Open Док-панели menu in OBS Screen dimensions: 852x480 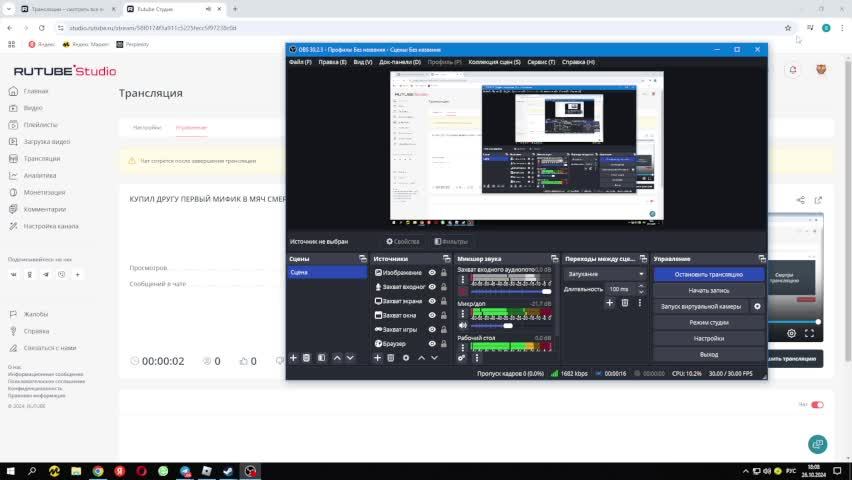pos(400,62)
